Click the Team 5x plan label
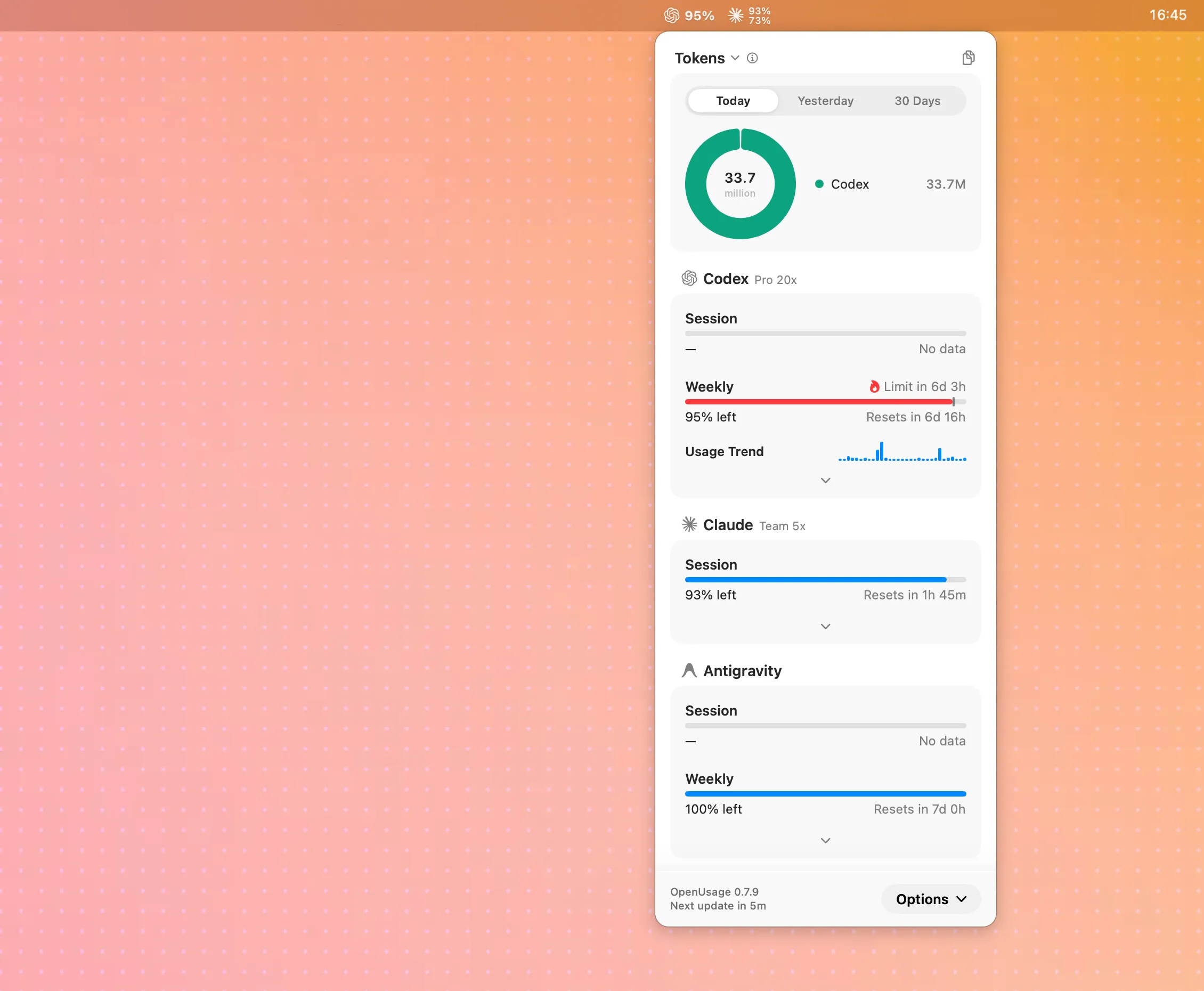 782,526
